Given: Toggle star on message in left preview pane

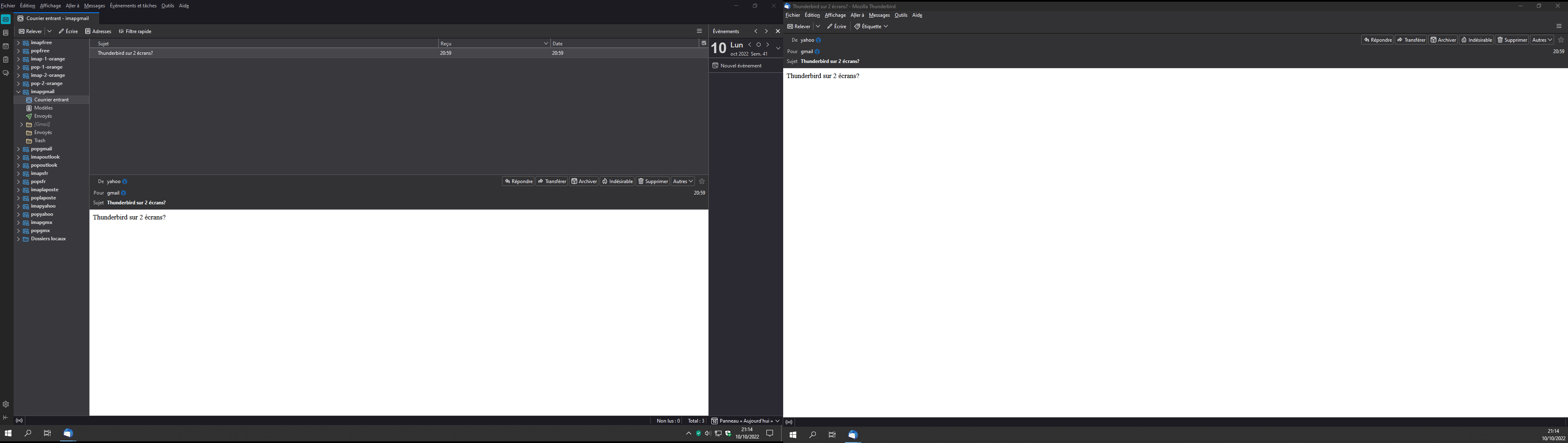Looking at the screenshot, I should [x=702, y=181].
